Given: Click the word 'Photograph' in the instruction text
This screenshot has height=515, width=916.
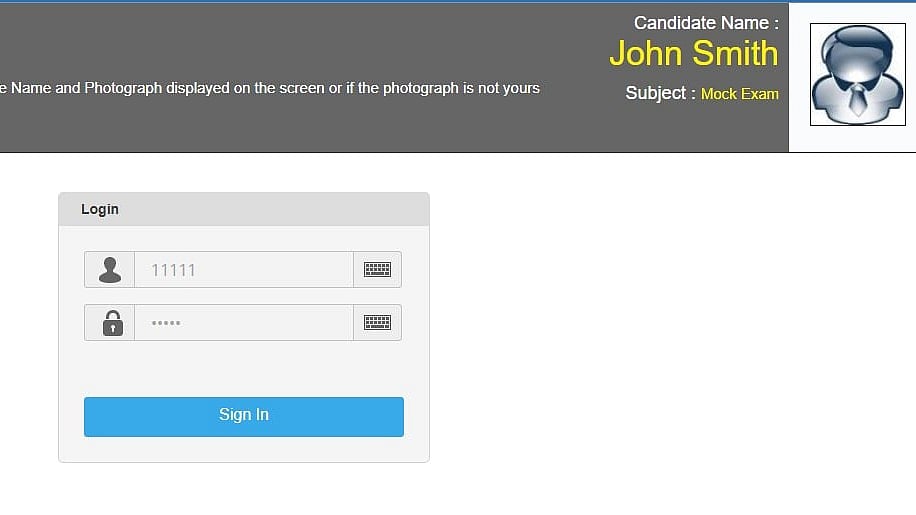Looking at the screenshot, I should click(x=123, y=88).
